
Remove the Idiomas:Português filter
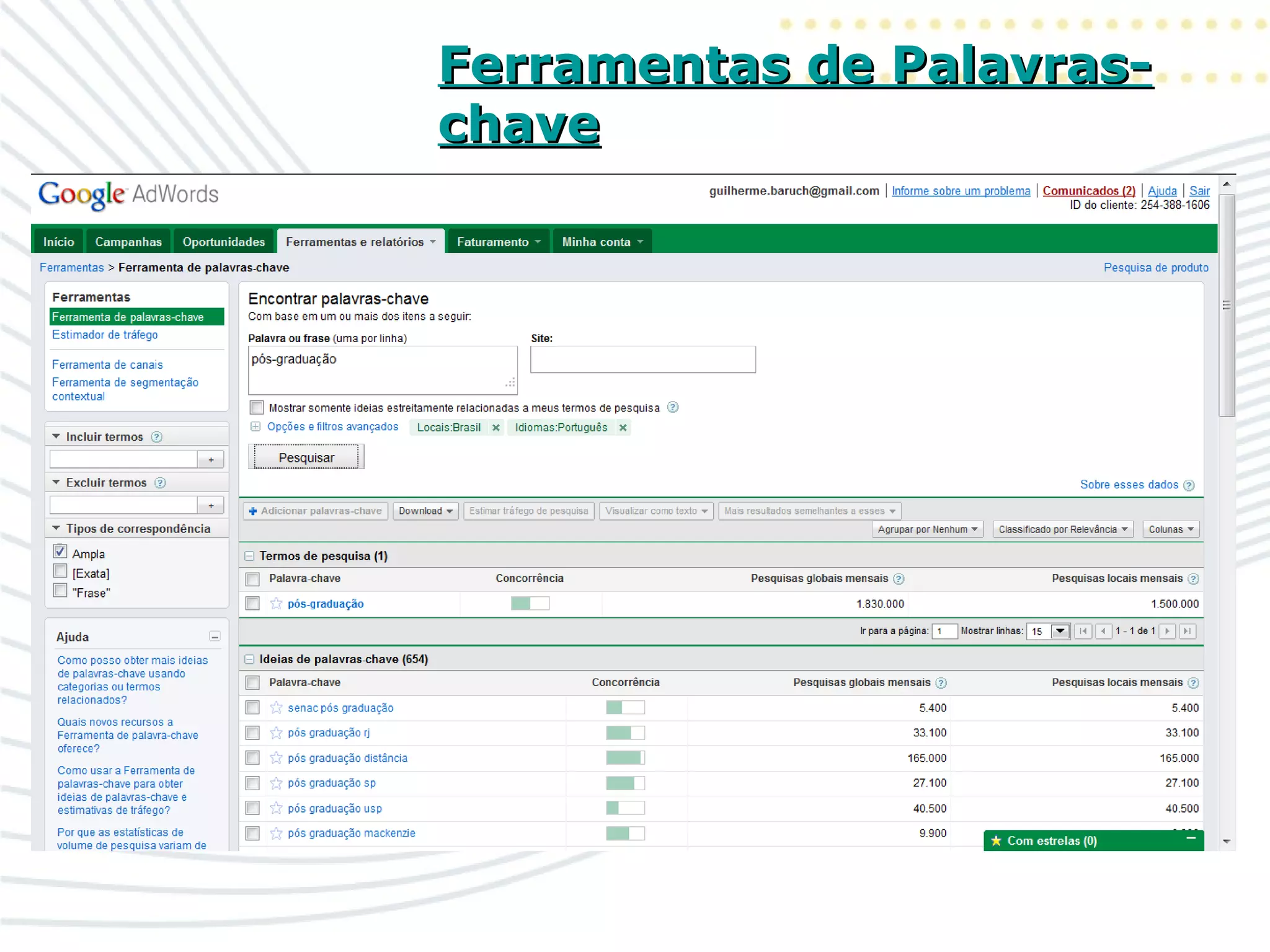coord(623,428)
